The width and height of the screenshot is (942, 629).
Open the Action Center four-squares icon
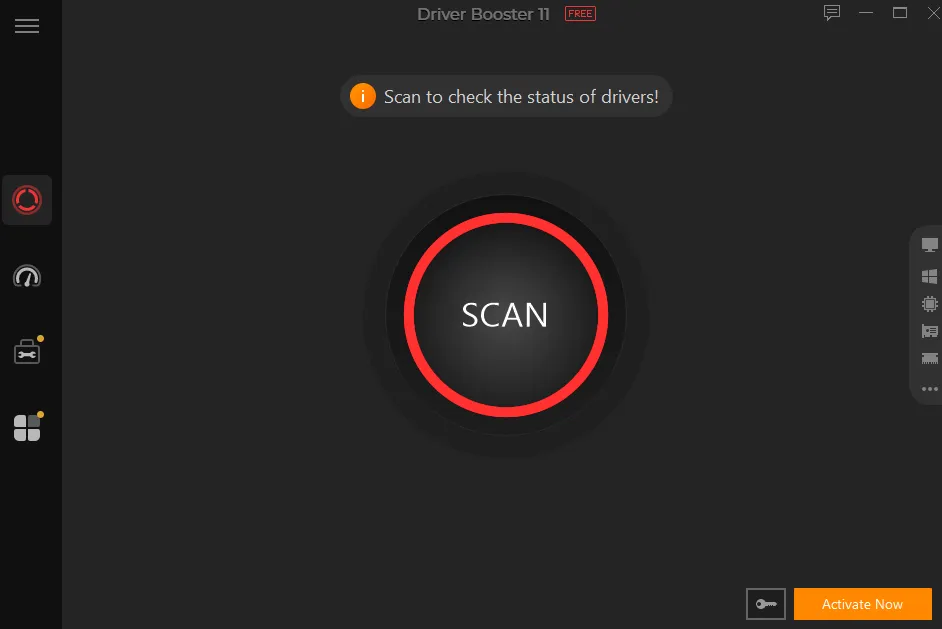click(x=28, y=427)
